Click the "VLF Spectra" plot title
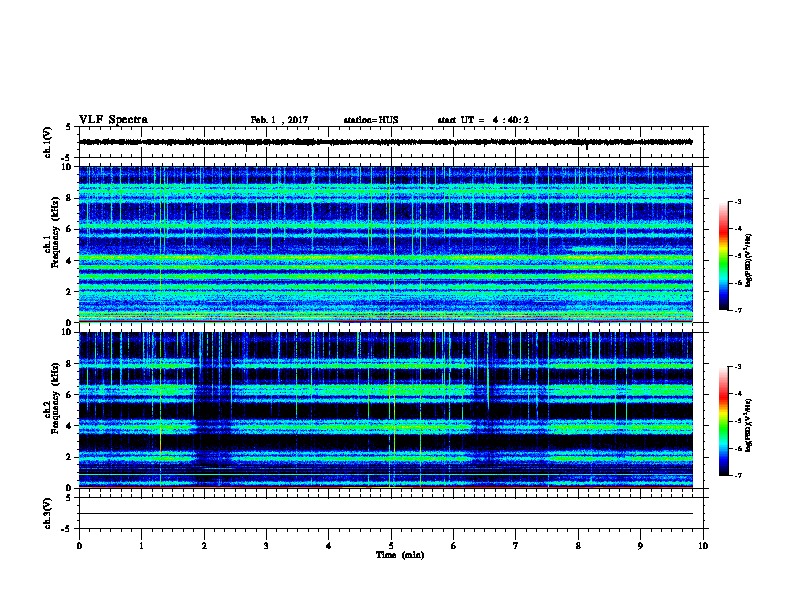 [x=113, y=120]
